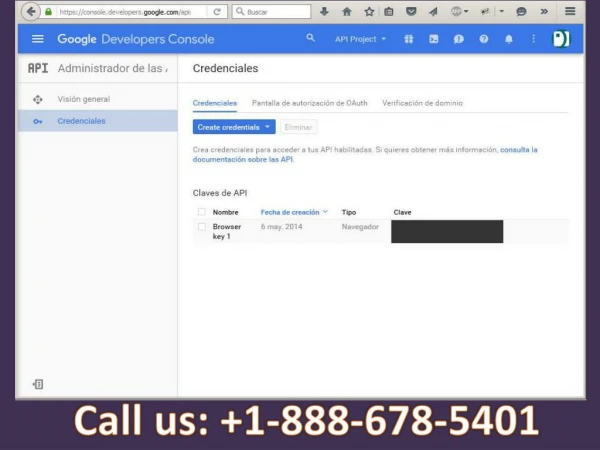Show more toolbar items double chevron
Screen dimensions: 600x450
click(544, 11)
